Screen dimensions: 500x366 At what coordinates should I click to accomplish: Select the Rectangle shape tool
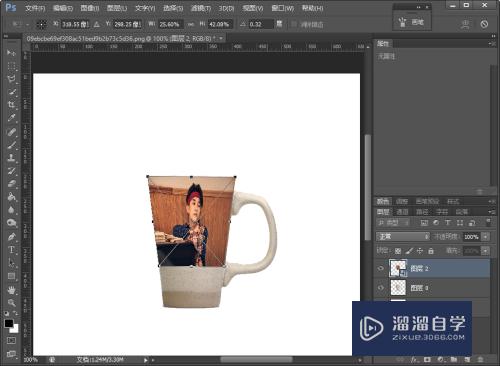11,276
